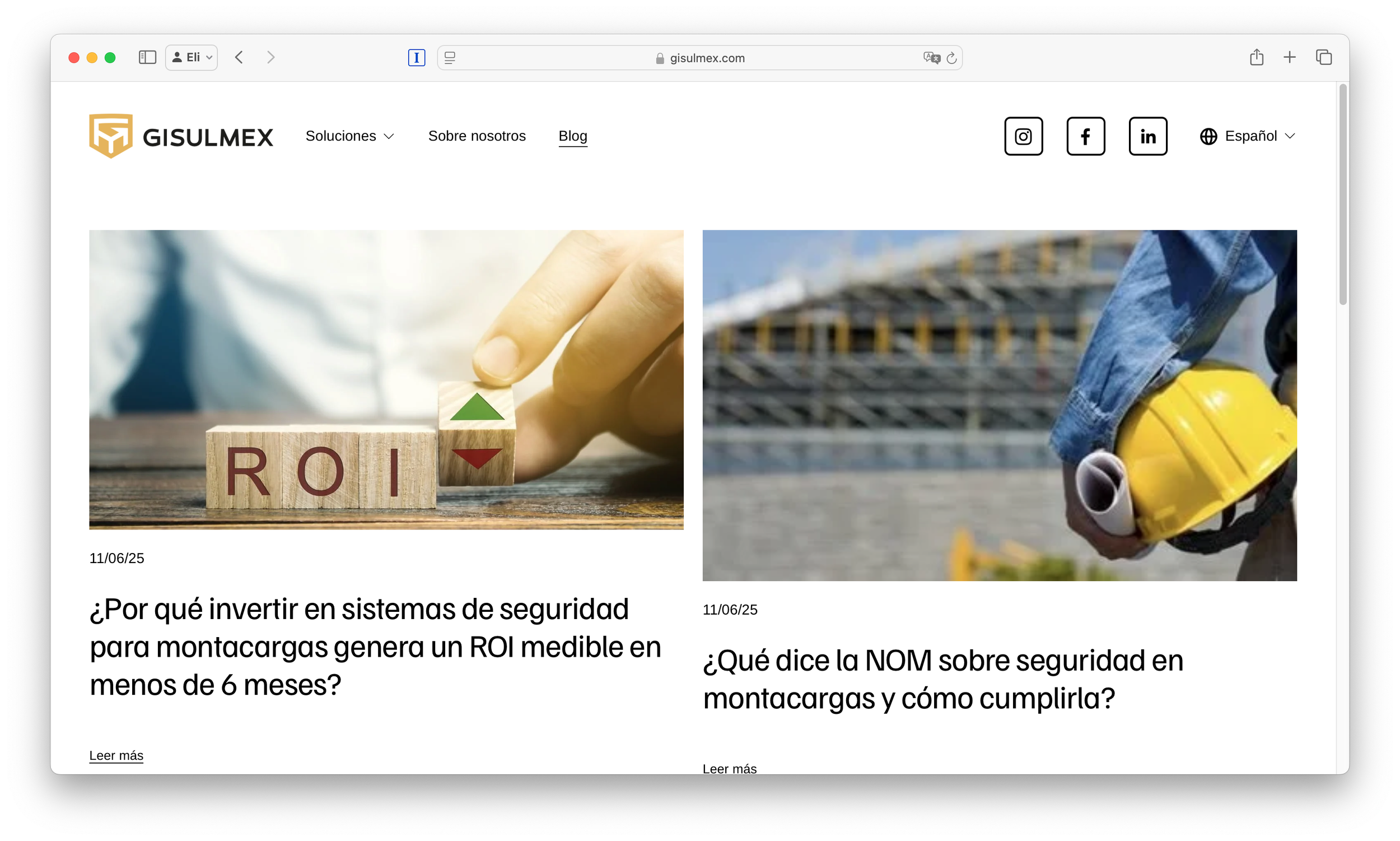Open a new tab
This screenshot has width=1400, height=841.
click(1289, 57)
